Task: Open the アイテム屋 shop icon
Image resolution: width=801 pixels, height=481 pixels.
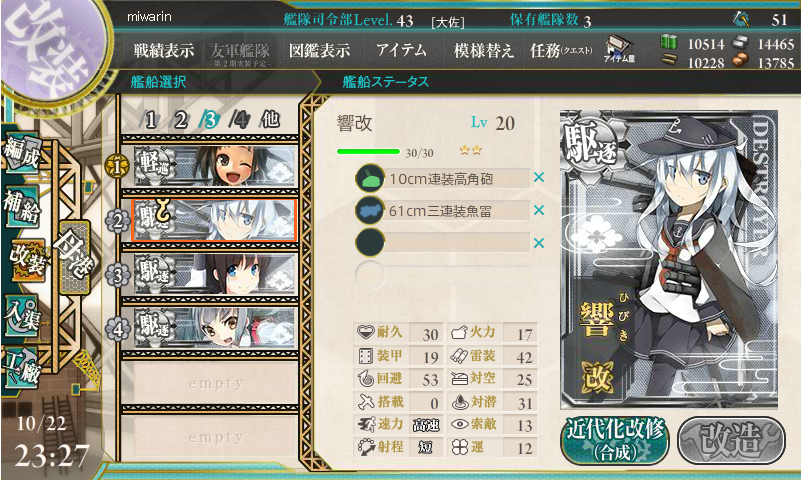Action: pyautogui.click(x=619, y=50)
